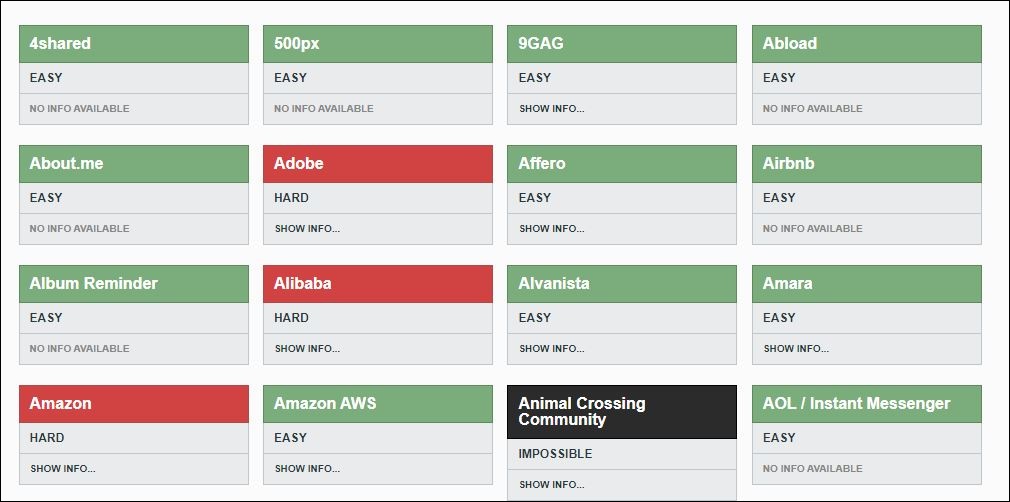This screenshot has height=502, width=1010.
Task: Expand "Show info..." under Amazon
Action: [63, 469]
